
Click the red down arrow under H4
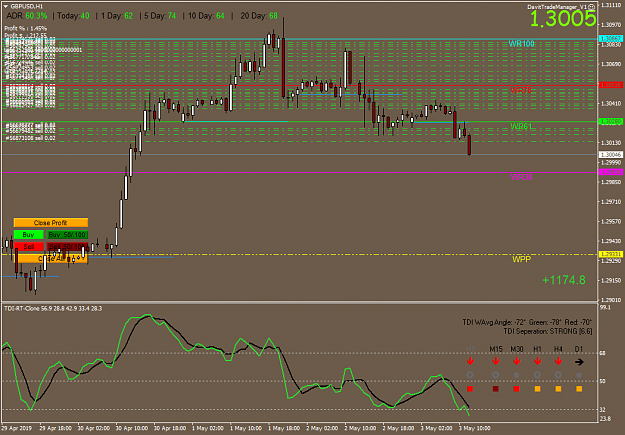pos(558,361)
